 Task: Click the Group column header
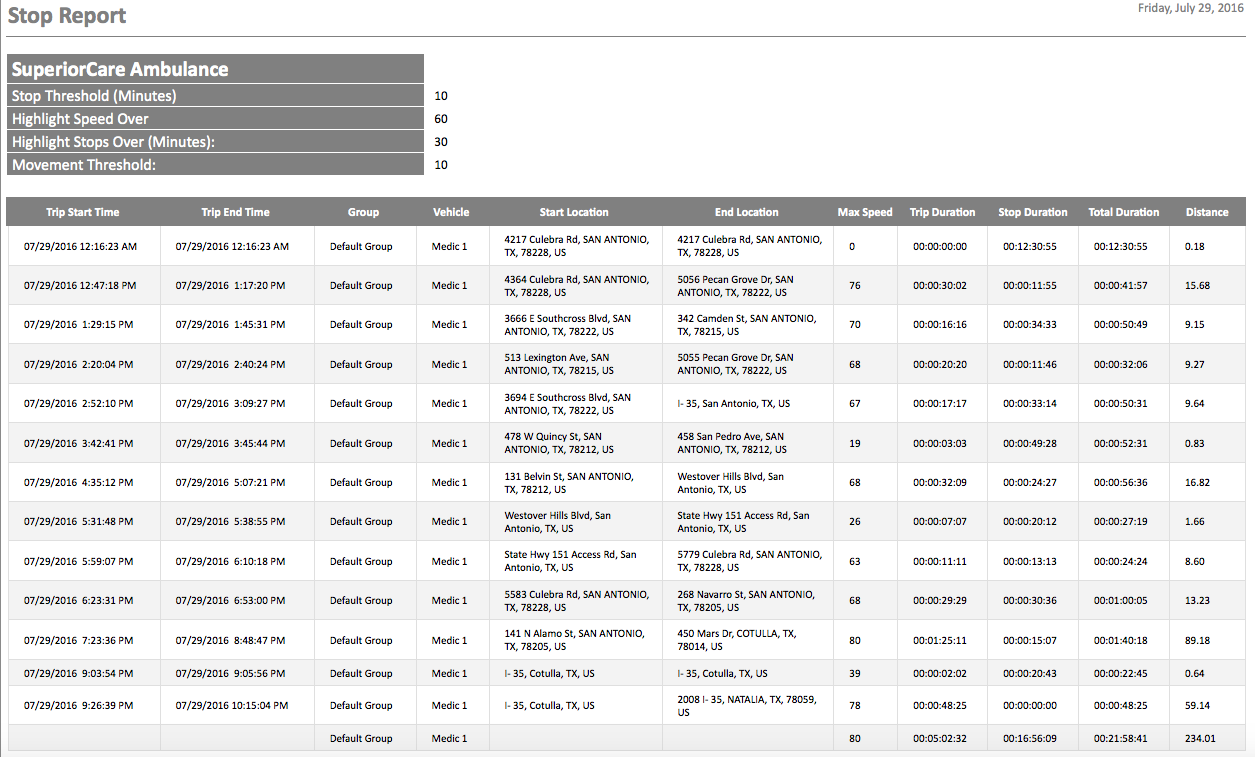363,212
